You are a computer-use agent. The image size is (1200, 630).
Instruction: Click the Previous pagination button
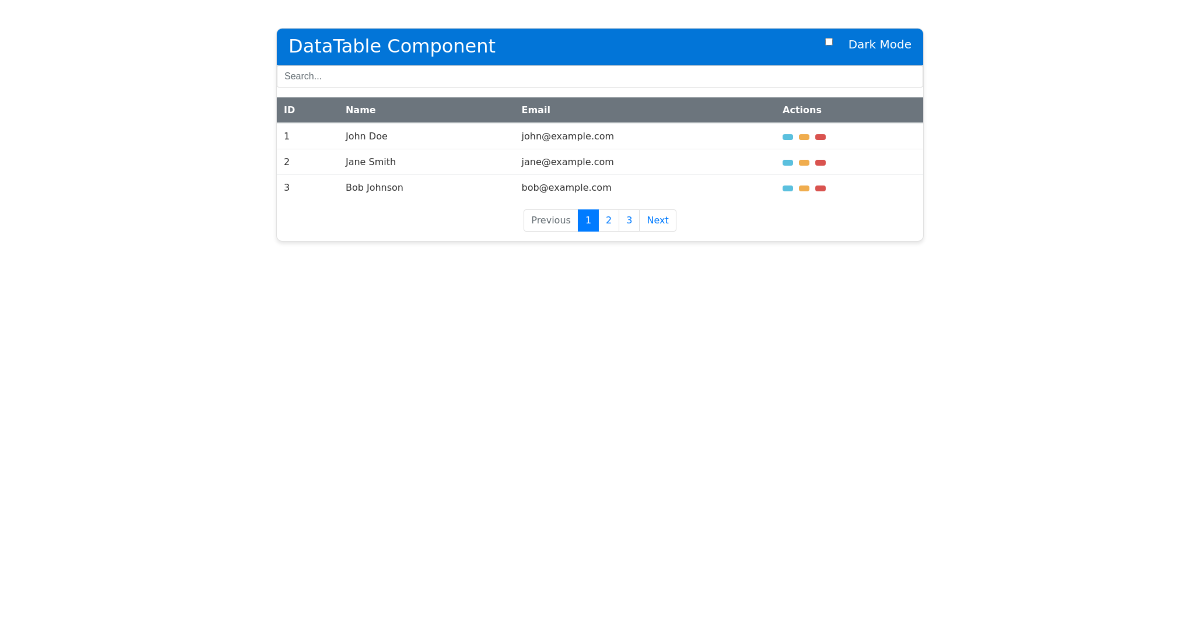pos(550,220)
